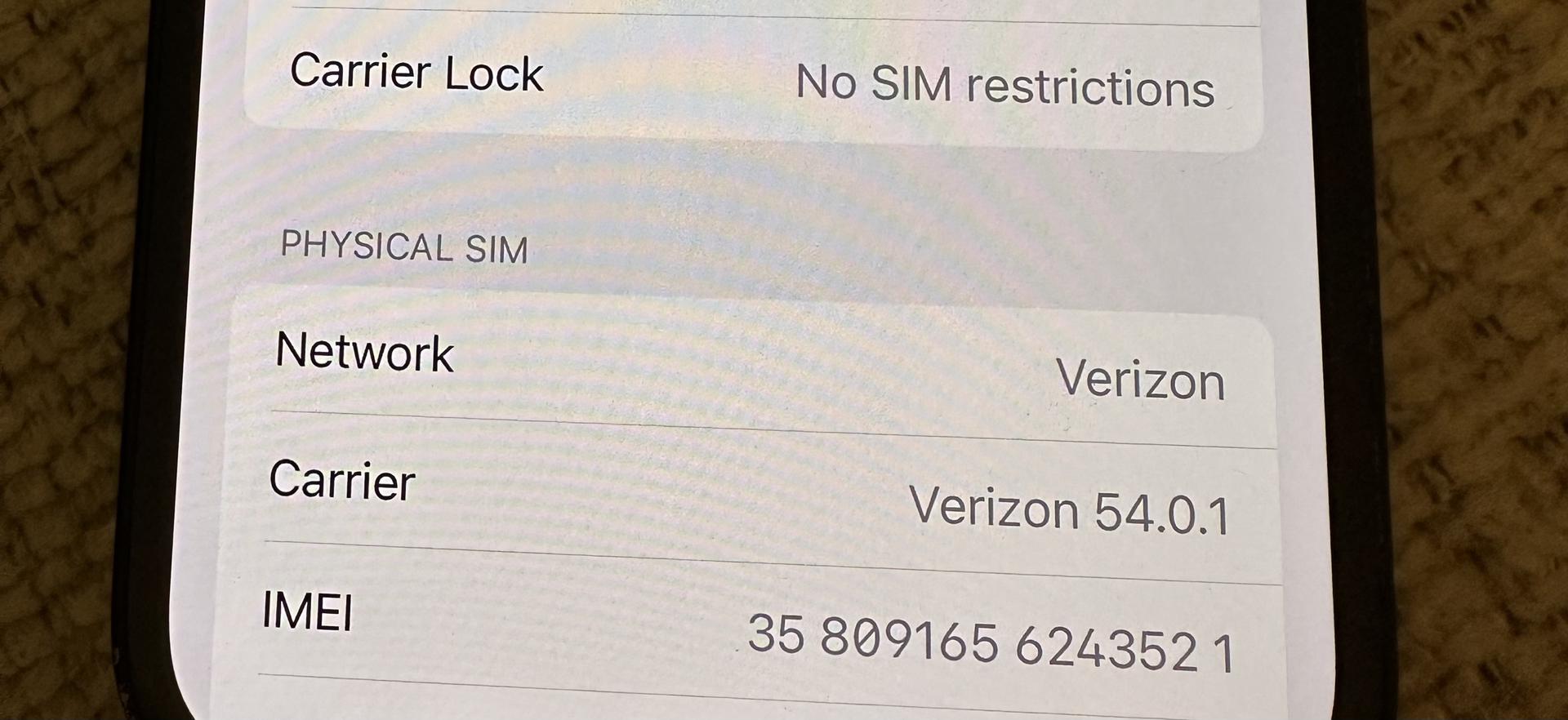Tap the Verizon 54.0.1 carrier version
Screen dimensions: 1568x720
click(x=1070, y=510)
